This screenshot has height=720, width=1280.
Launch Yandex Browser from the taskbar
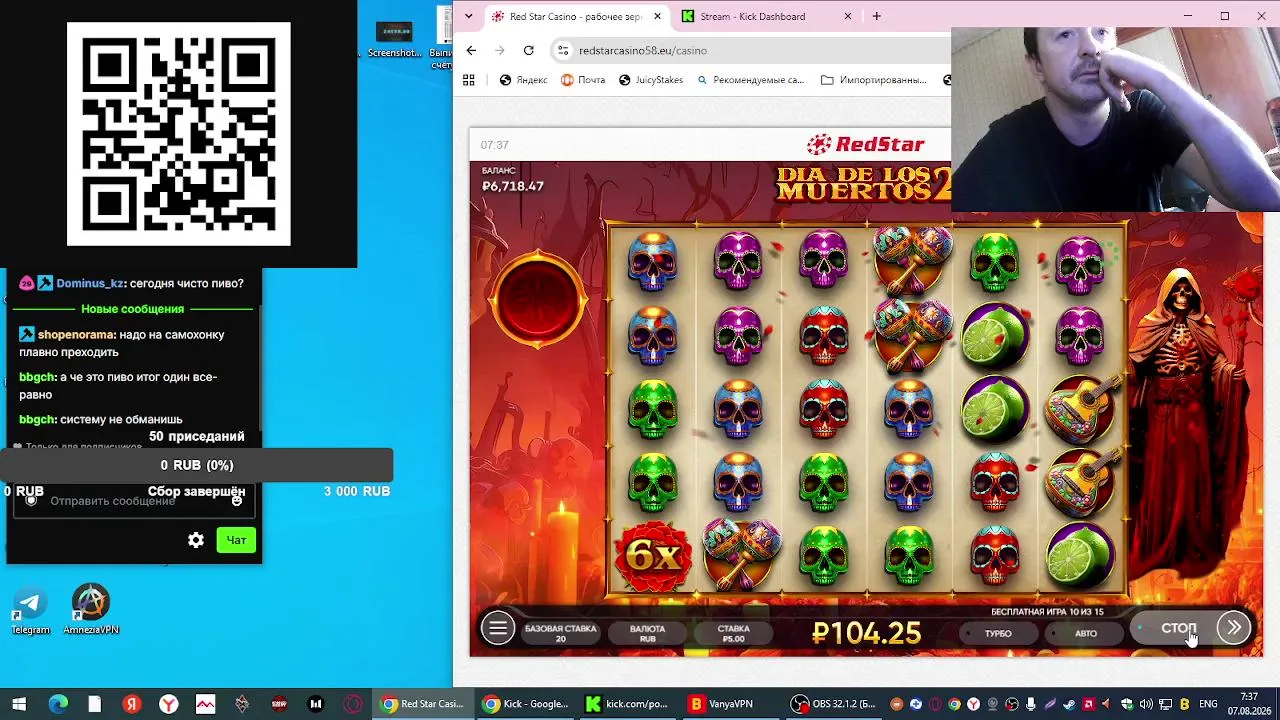pos(169,704)
